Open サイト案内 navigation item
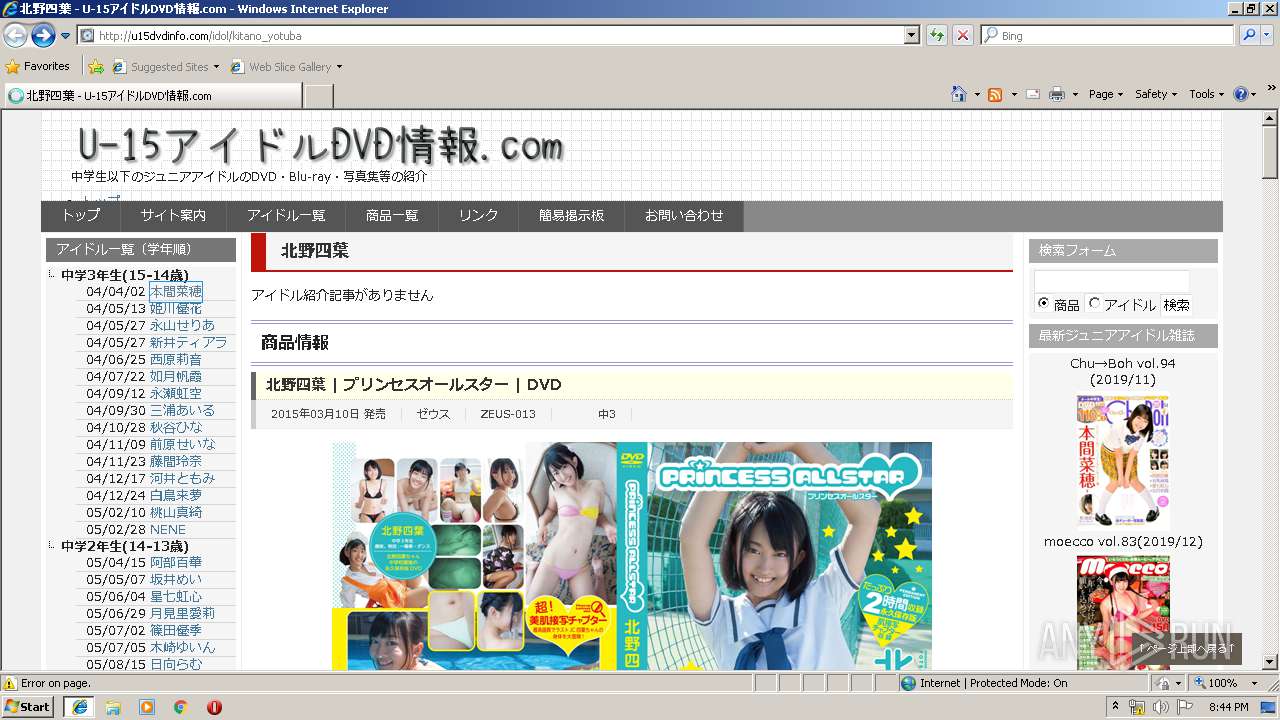1280x720 pixels. tap(173, 216)
